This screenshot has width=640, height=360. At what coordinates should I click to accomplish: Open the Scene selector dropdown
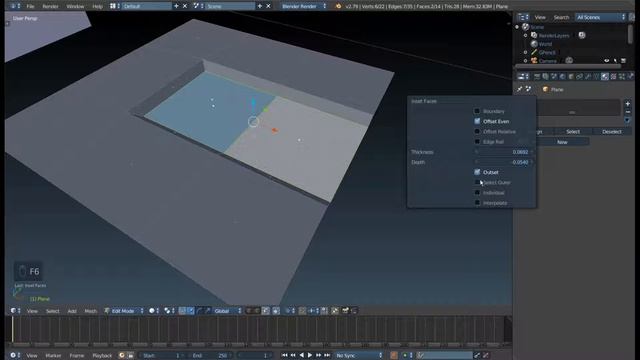230,6
